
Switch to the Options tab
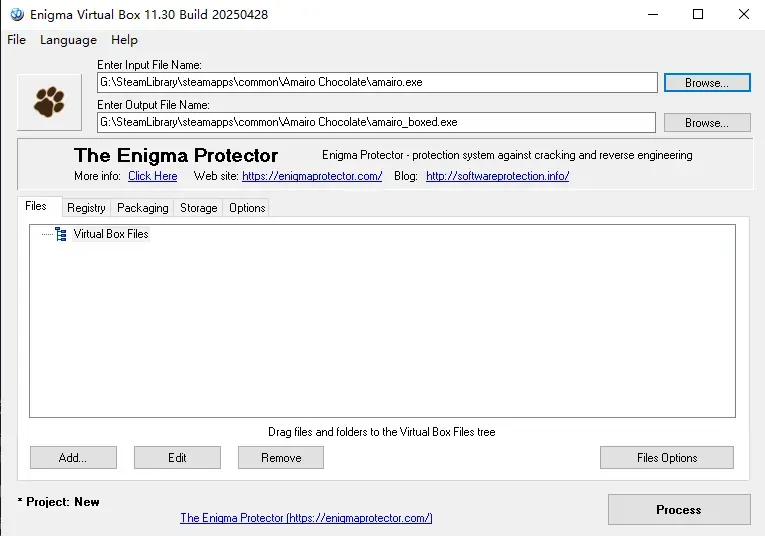247,208
